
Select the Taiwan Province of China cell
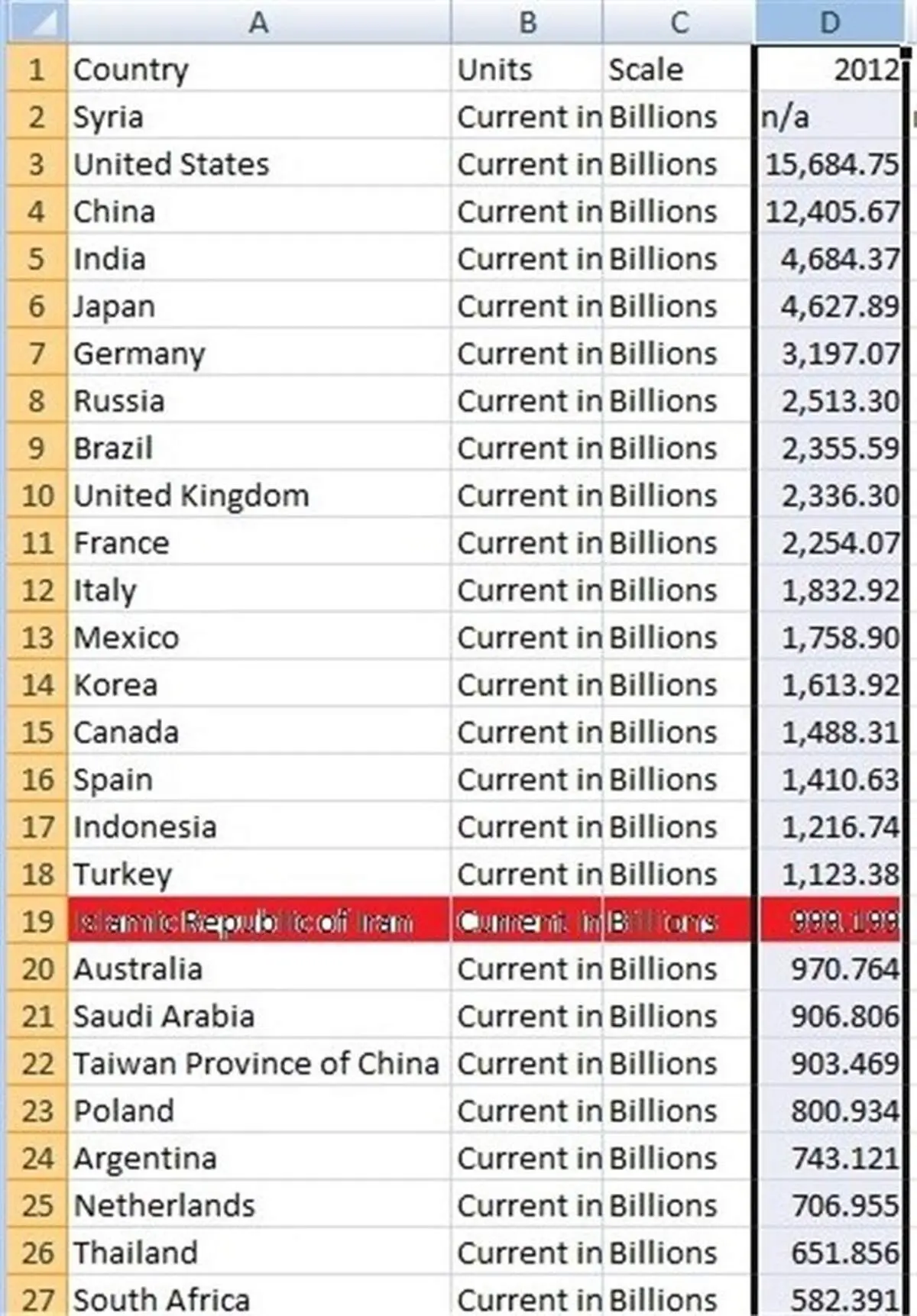[x=259, y=1062]
